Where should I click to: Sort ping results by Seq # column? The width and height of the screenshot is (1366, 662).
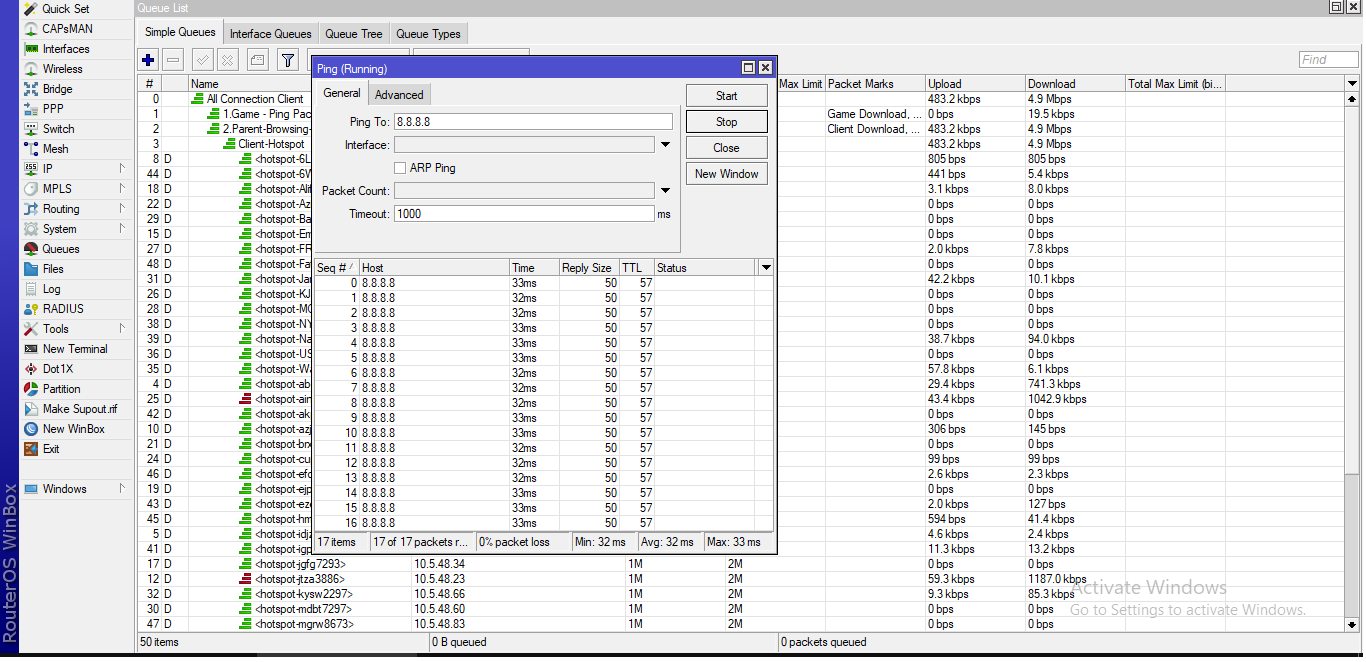(x=336, y=268)
